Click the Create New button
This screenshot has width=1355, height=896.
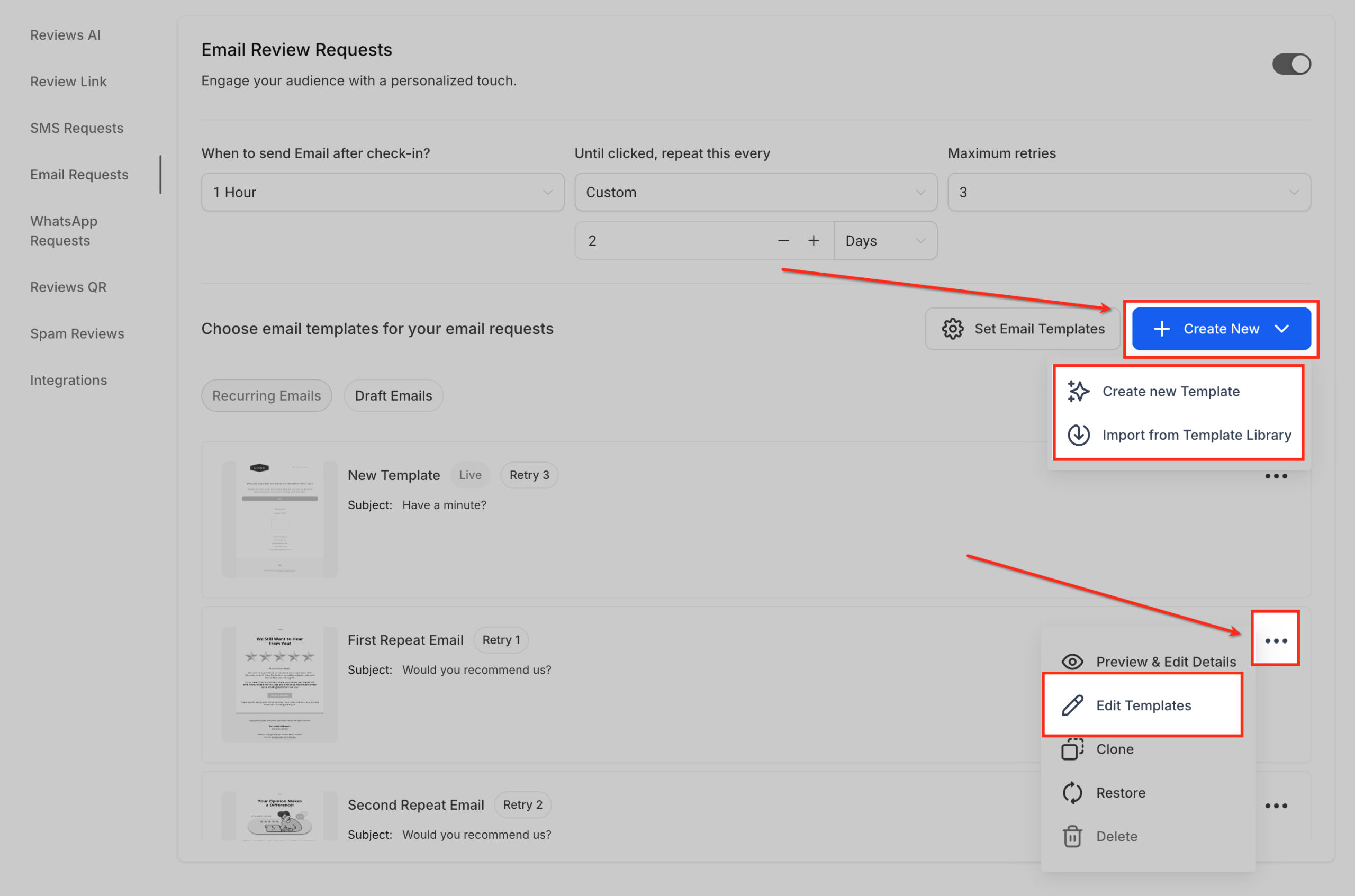click(x=1220, y=329)
